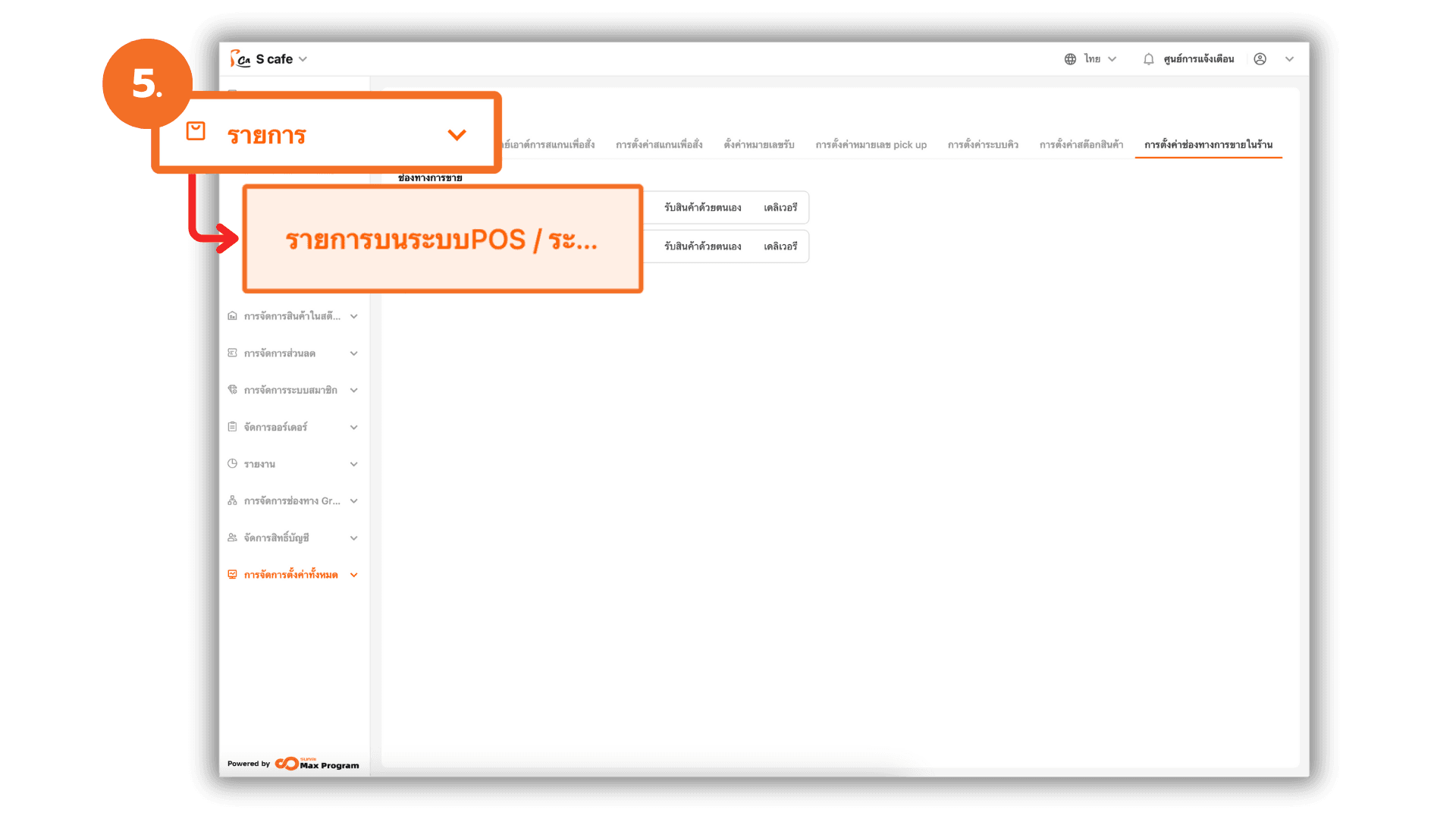Click the discount management icon
Image resolution: width=1456 pixels, height=819 pixels.
(x=232, y=353)
